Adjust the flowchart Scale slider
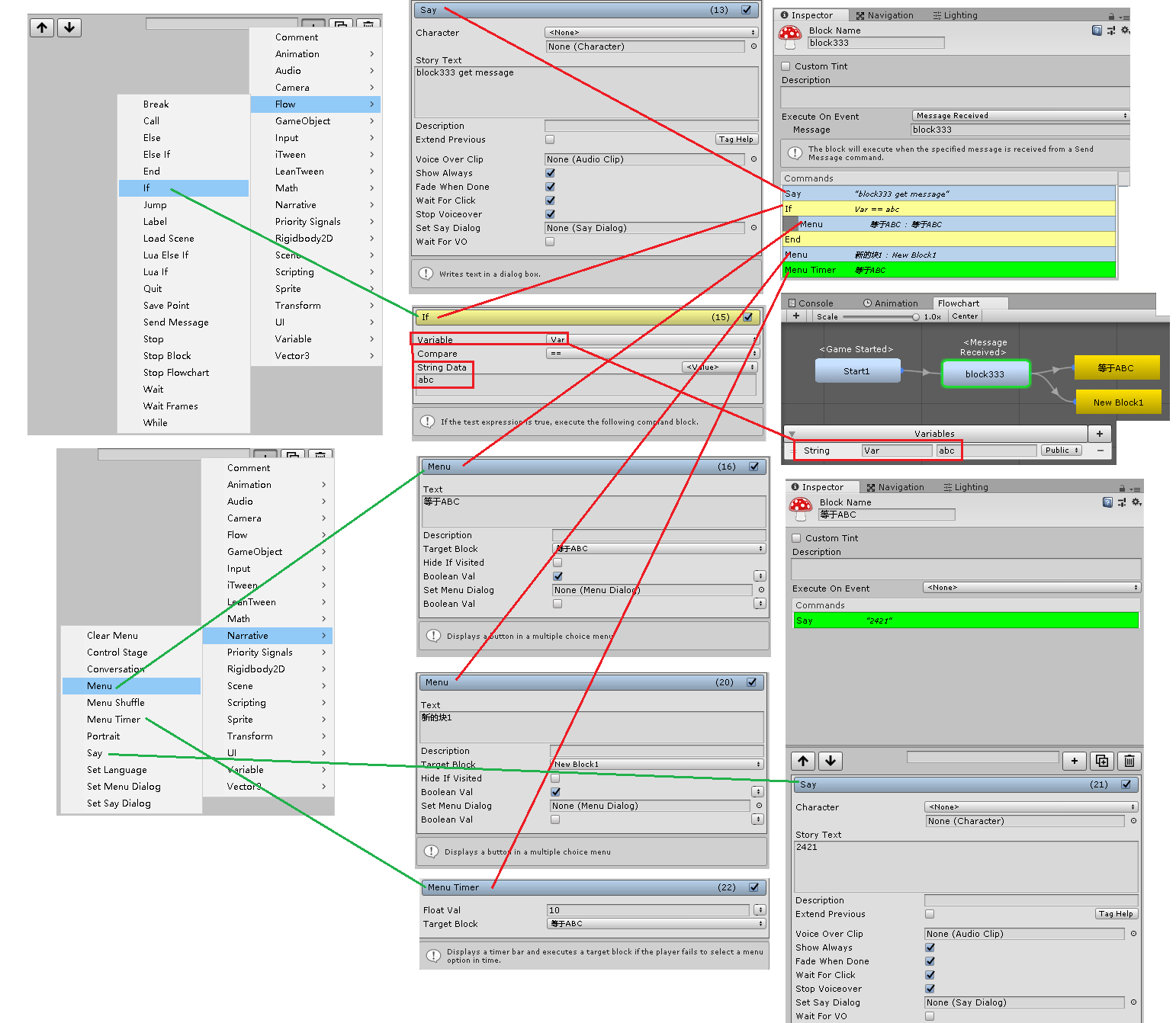The height and width of the screenshot is (1023, 1176). (x=915, y=316)
